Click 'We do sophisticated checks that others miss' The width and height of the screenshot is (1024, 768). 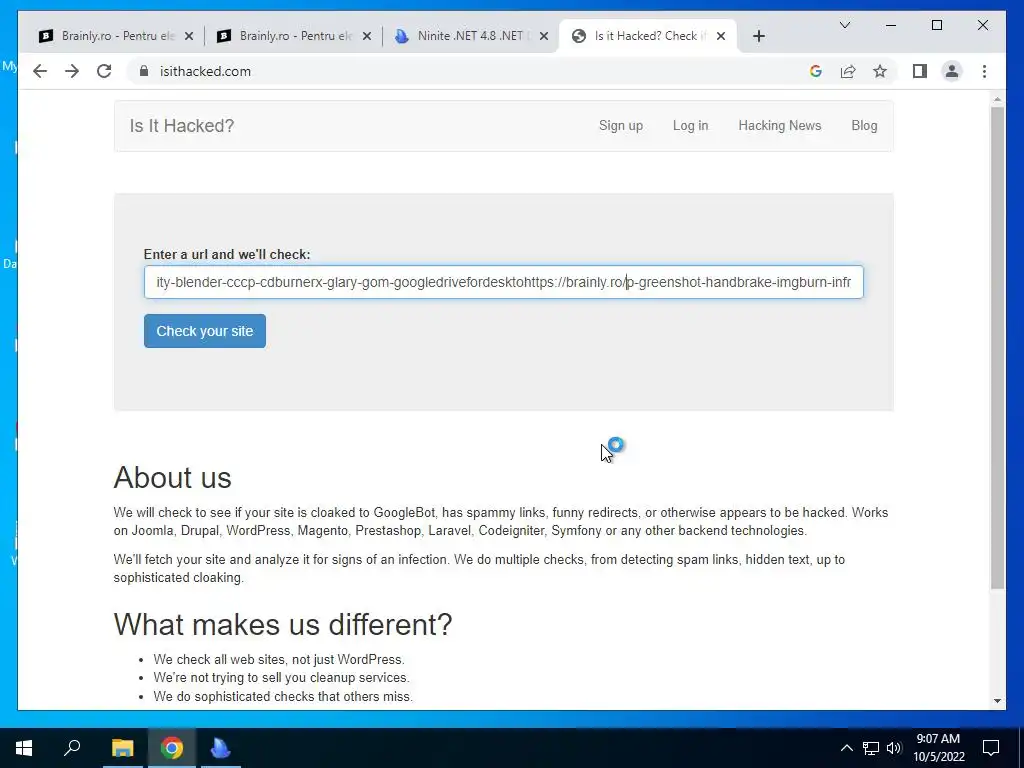pyautogui.click(x=283, y=697)
